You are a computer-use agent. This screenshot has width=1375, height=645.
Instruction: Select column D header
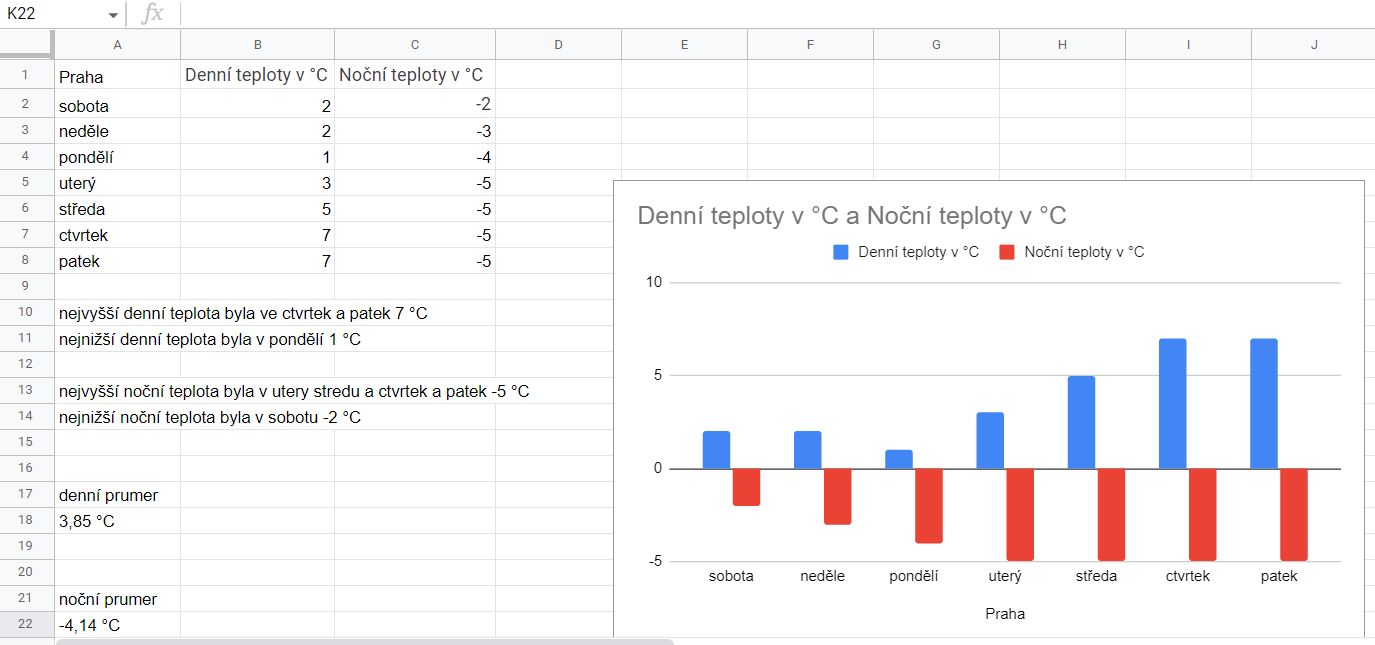click(558, 44)
